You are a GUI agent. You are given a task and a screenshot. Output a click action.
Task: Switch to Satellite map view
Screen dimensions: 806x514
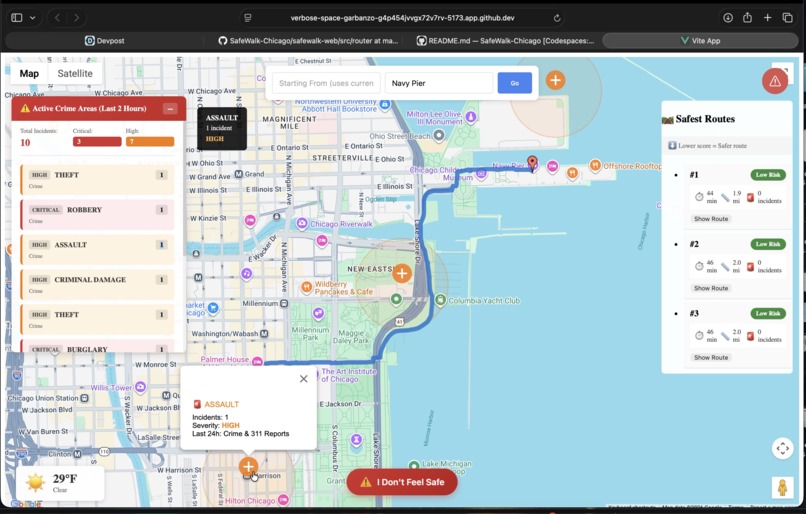point(75,74)
